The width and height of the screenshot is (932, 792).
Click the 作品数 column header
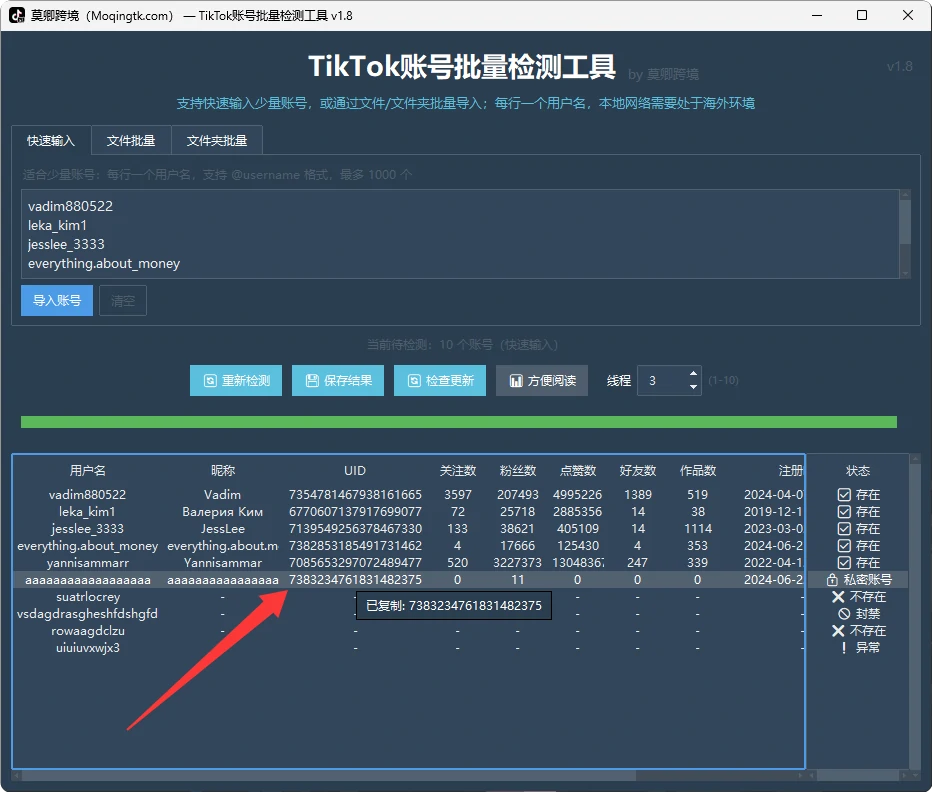698,471
